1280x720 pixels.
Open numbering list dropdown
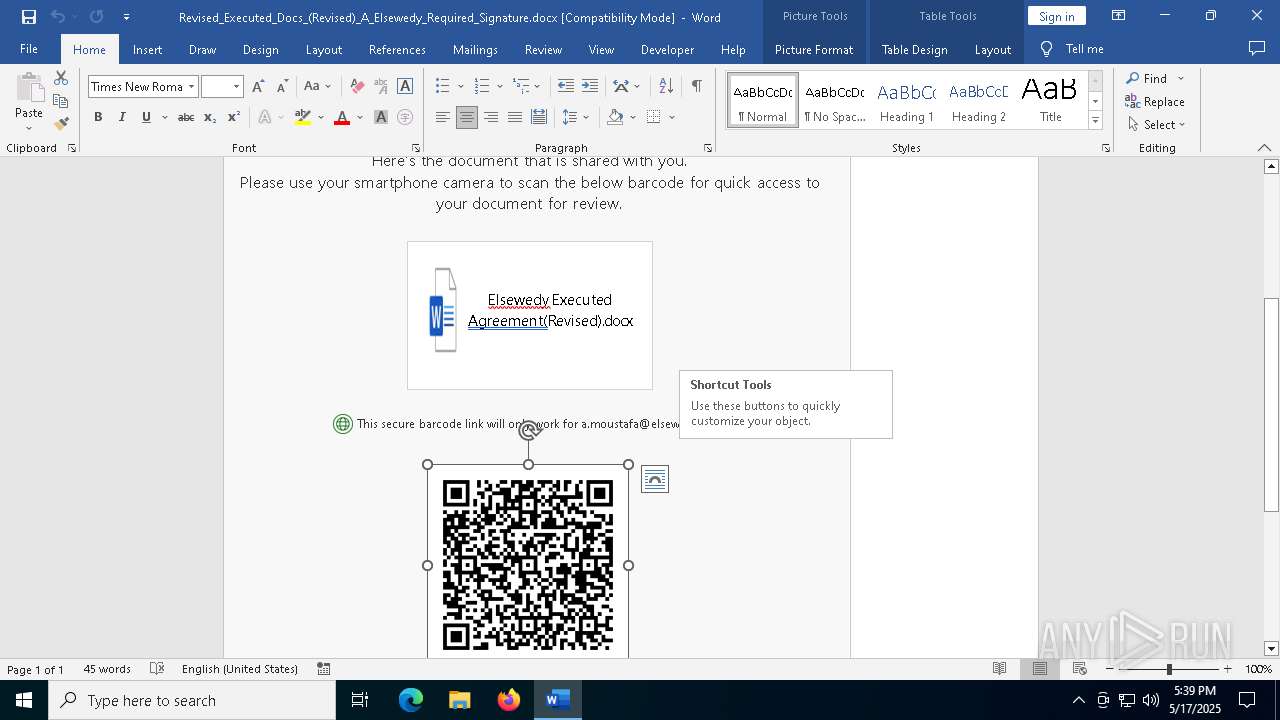point(498,87)
